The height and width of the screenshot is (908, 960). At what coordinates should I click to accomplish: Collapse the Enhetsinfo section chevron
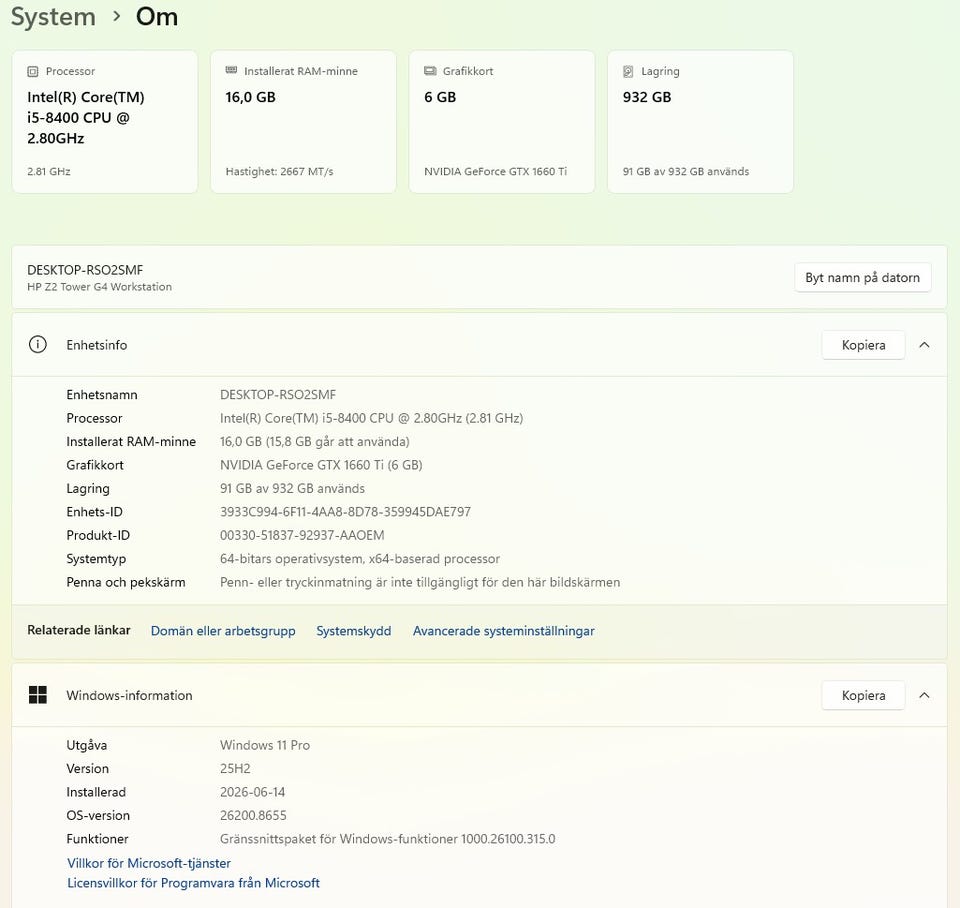(924, 345)
